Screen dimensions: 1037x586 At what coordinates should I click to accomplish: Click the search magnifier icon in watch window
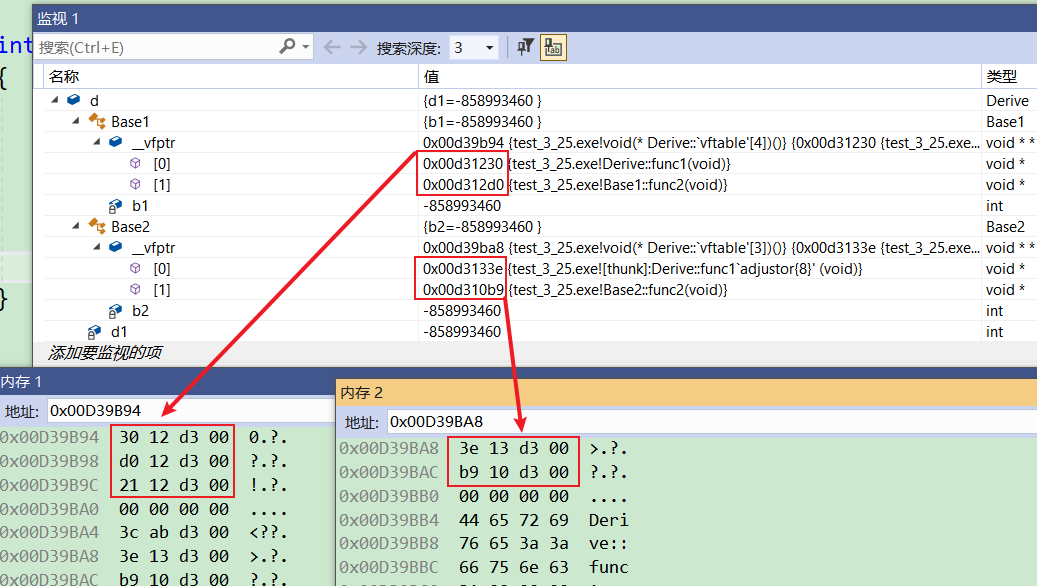[x=288, y=47]
